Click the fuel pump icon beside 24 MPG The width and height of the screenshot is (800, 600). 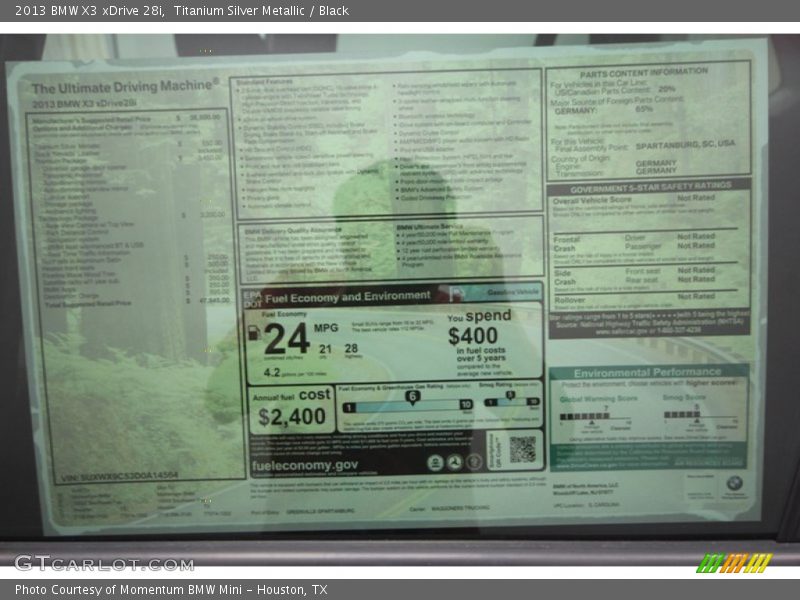(254, 333)
